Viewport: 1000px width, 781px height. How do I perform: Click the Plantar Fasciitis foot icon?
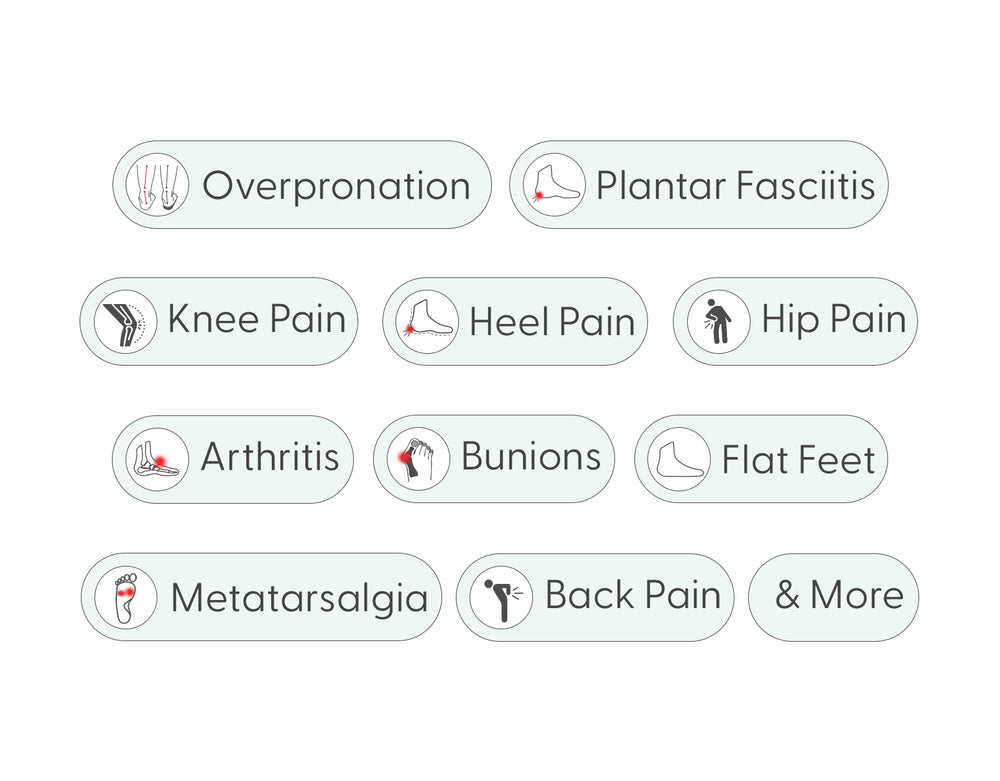pyautogui.click(x=554, y=184)
